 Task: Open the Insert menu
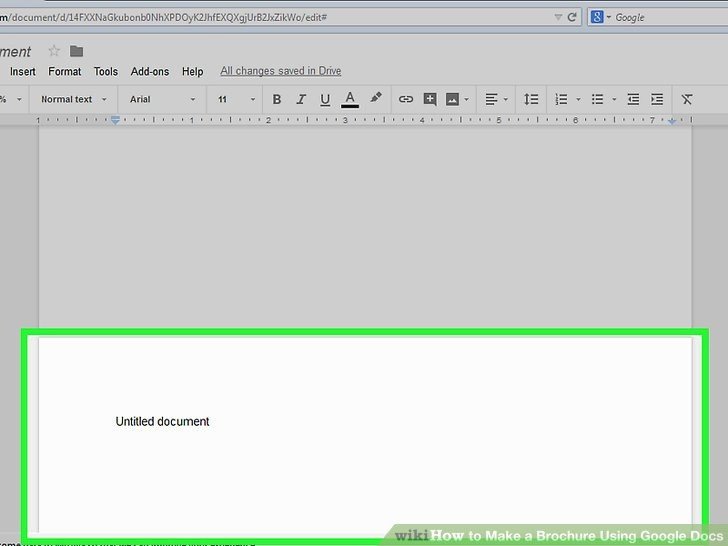[23, 72]
